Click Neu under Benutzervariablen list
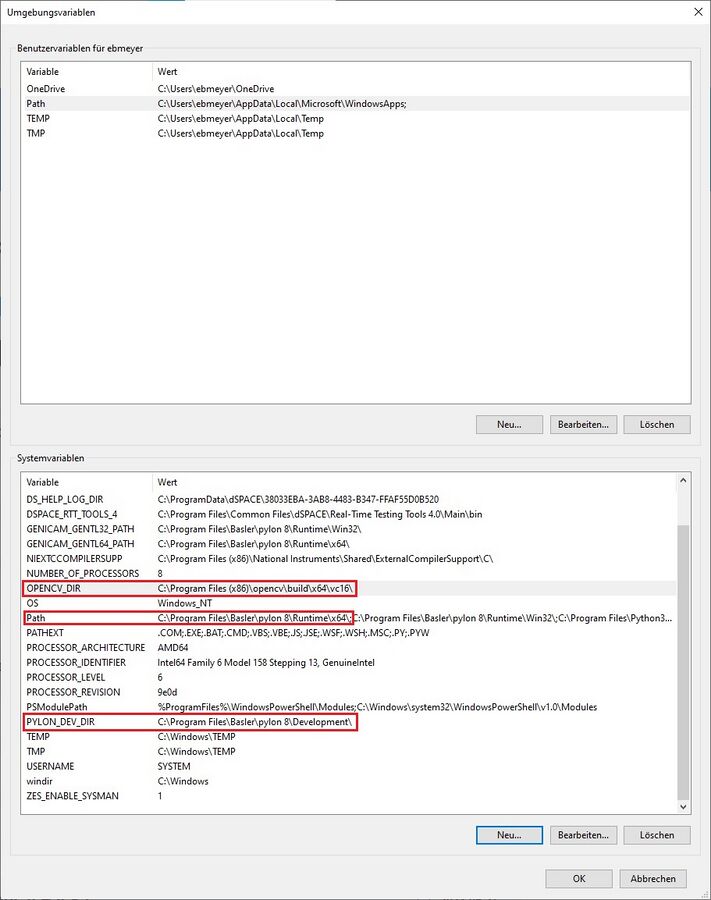Image resolution: width=711 pixels, height=900 pixels. click(509, 424)
